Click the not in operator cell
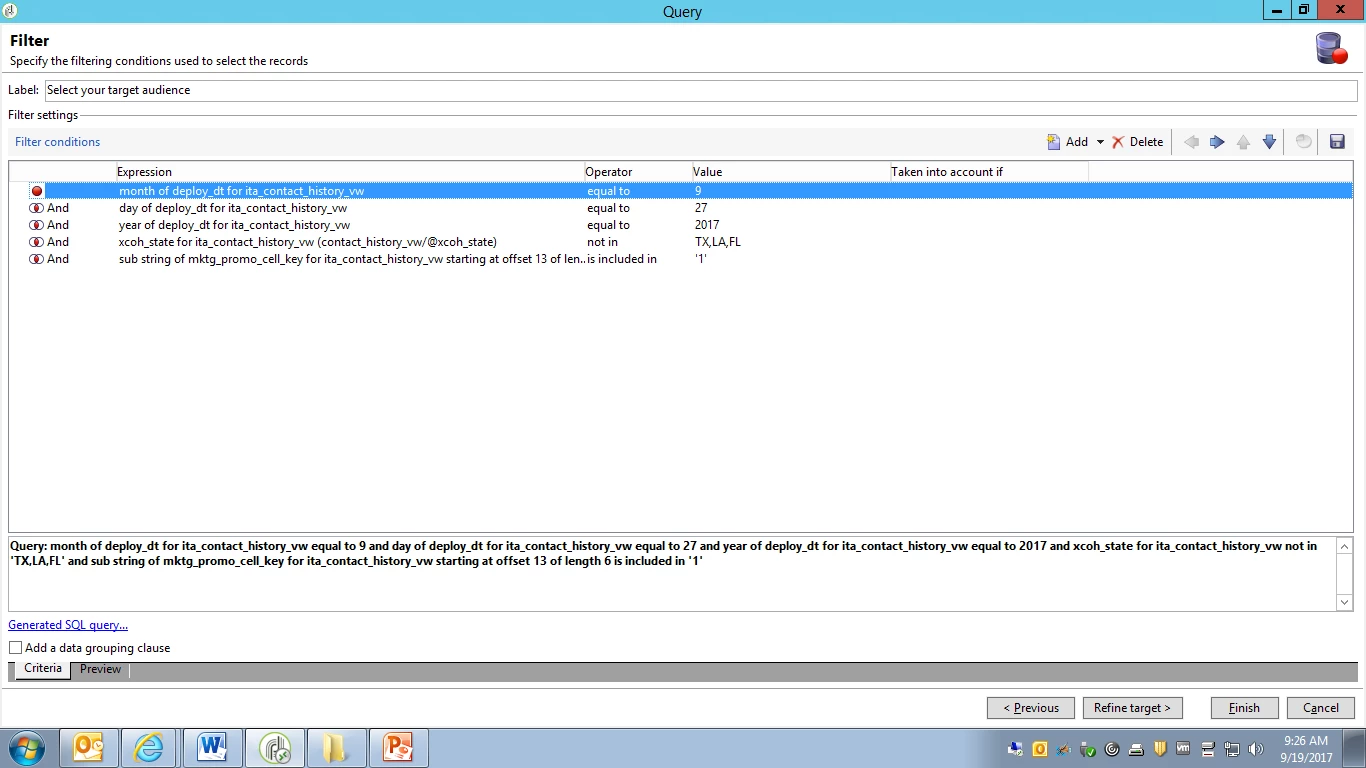The width and height of the screenshot is (1366, 768). coord(603,242)
